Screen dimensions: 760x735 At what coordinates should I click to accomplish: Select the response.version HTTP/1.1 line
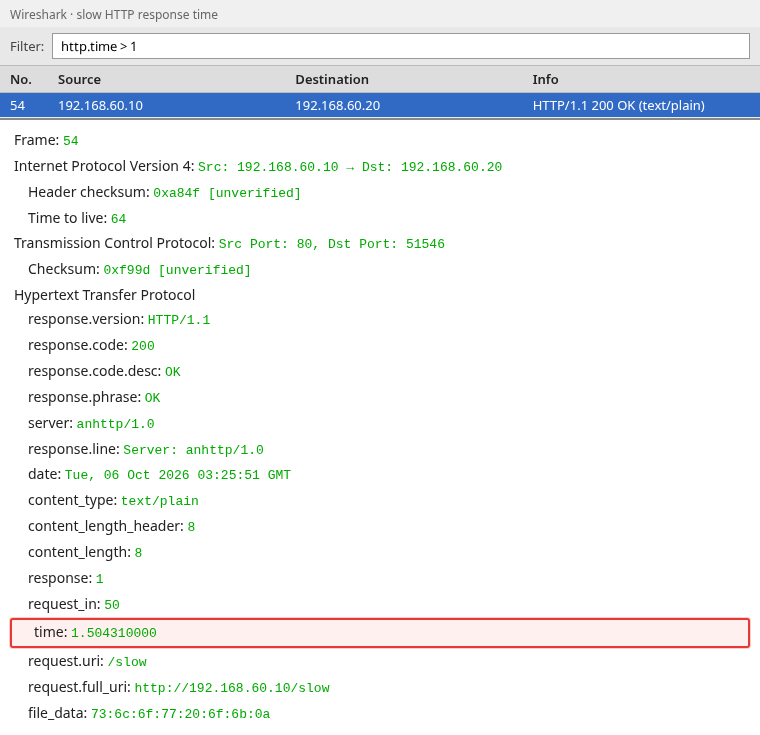(119, 320)
